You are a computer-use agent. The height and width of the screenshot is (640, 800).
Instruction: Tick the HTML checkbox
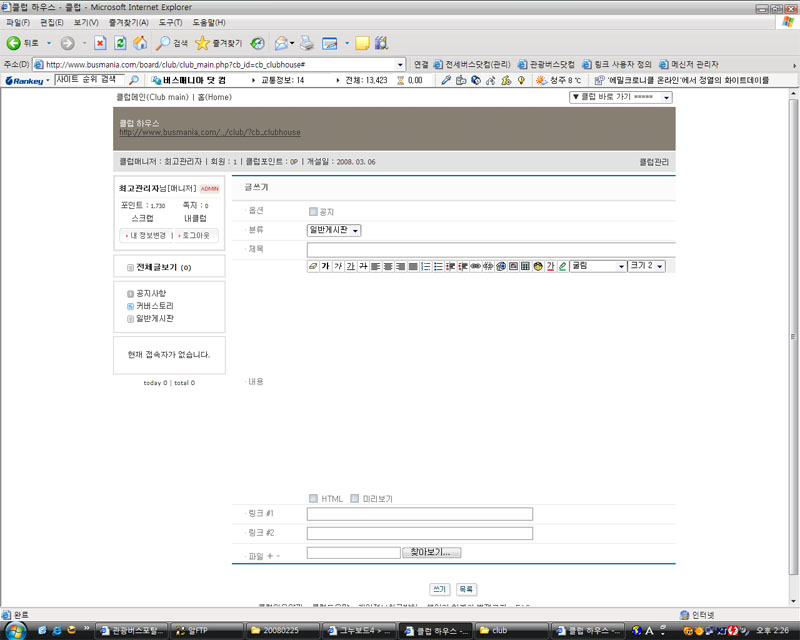coord(313,498)
